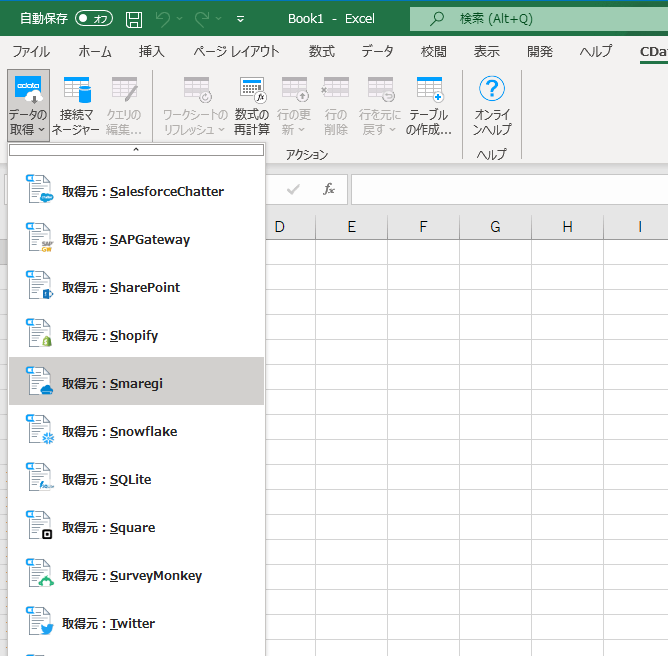
Task: Click the undo arrow icon
Action: tap(163, 19)
